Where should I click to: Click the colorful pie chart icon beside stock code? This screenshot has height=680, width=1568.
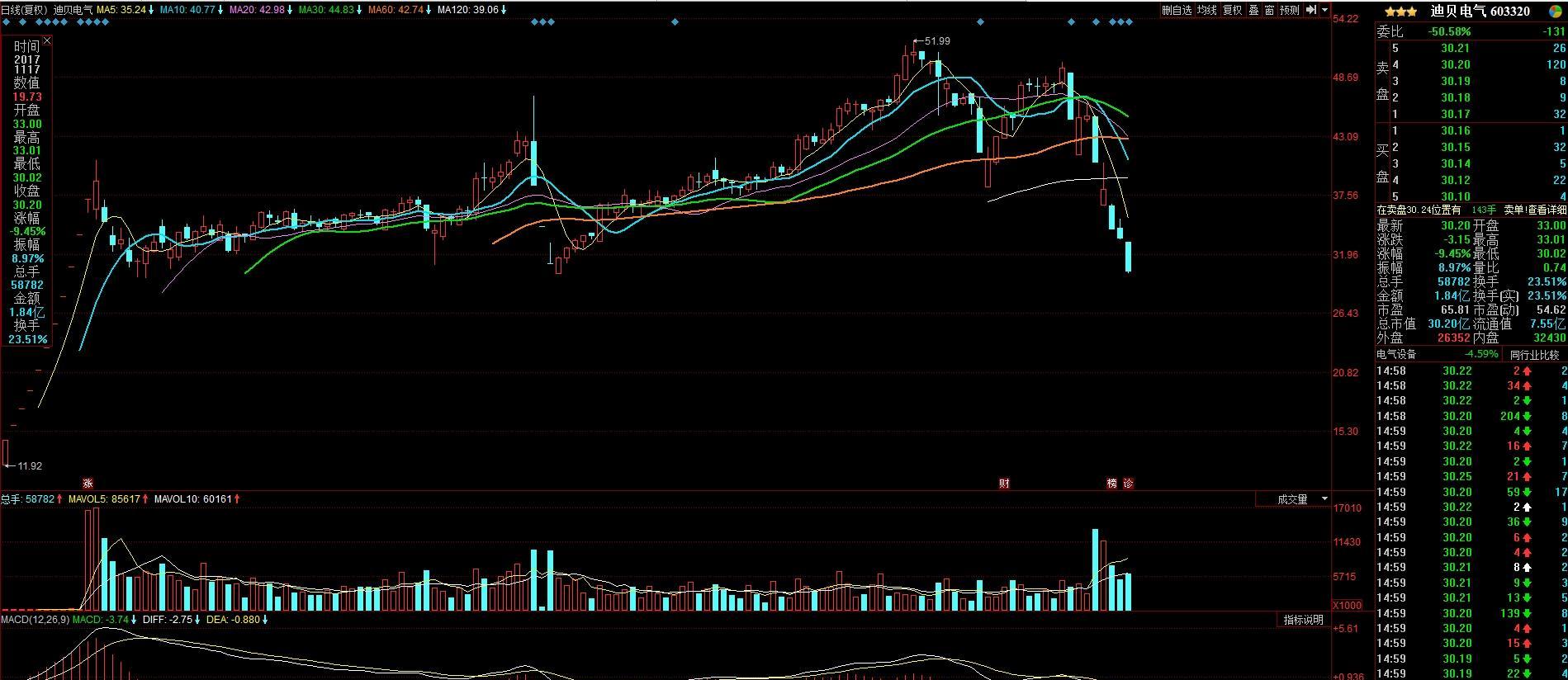click(1555, 11)
